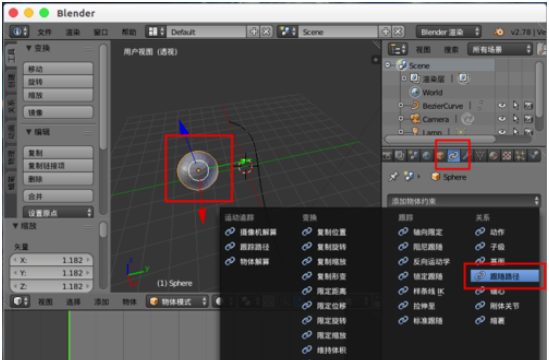
Task: Open the World properties tab (globe icon)
Action: point(426,155)
